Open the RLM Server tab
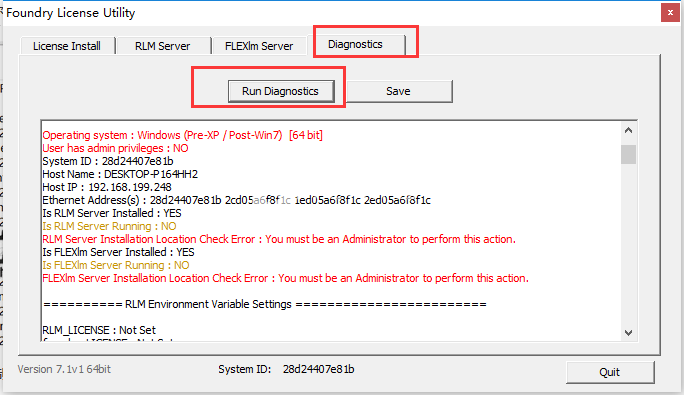This screenshot has width=684, height=395. 163,46
